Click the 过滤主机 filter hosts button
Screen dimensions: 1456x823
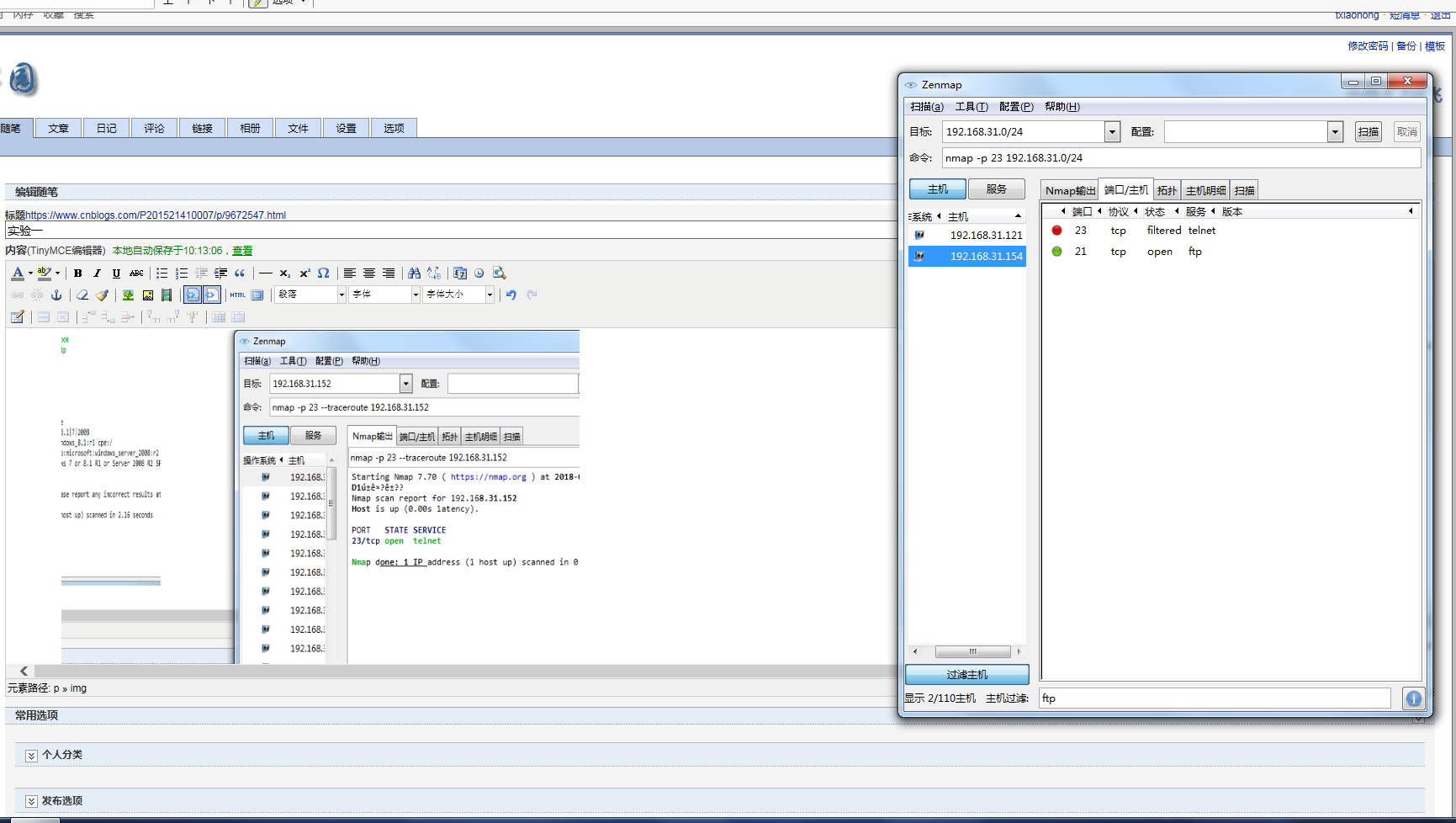click(967, 675)
